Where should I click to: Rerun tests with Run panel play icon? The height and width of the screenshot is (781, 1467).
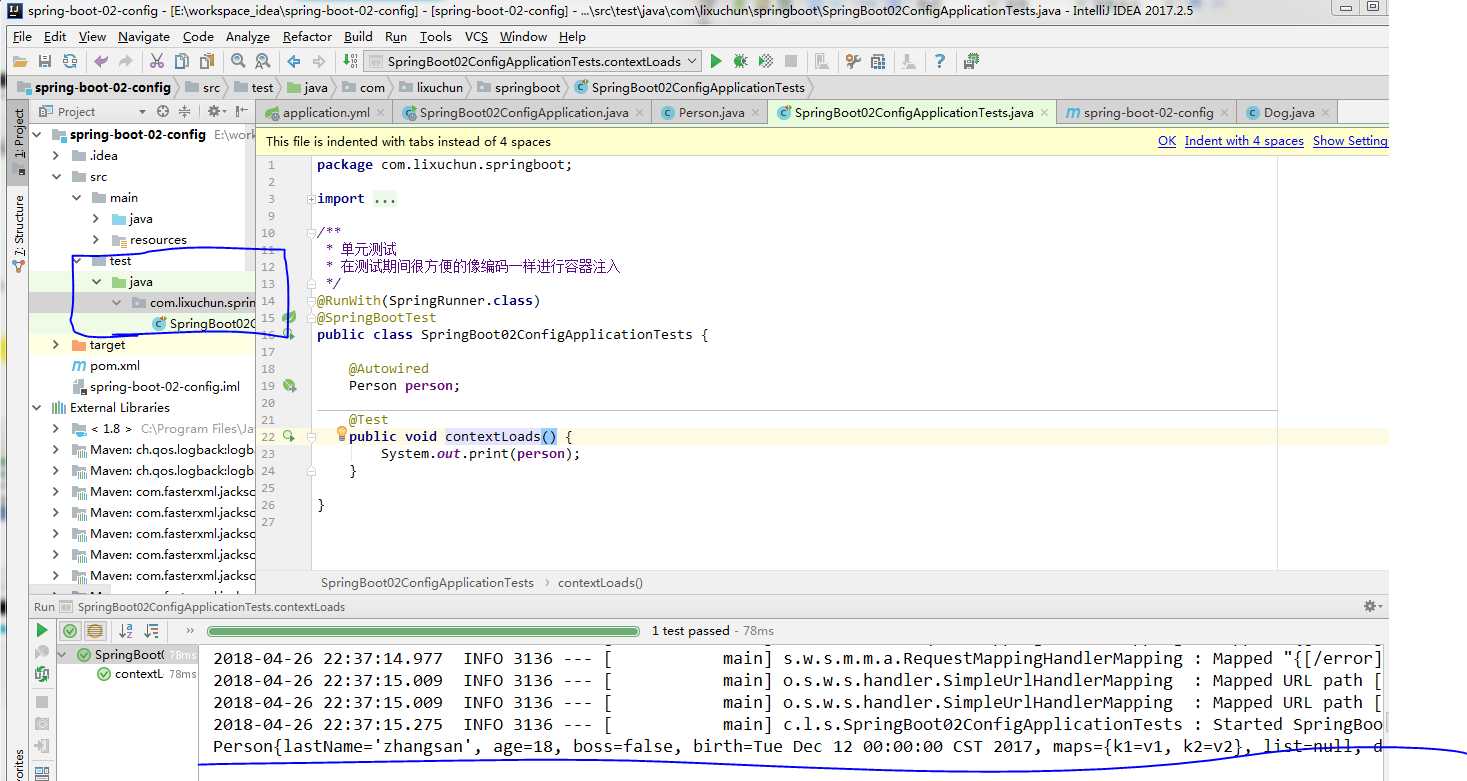[42, 630]
